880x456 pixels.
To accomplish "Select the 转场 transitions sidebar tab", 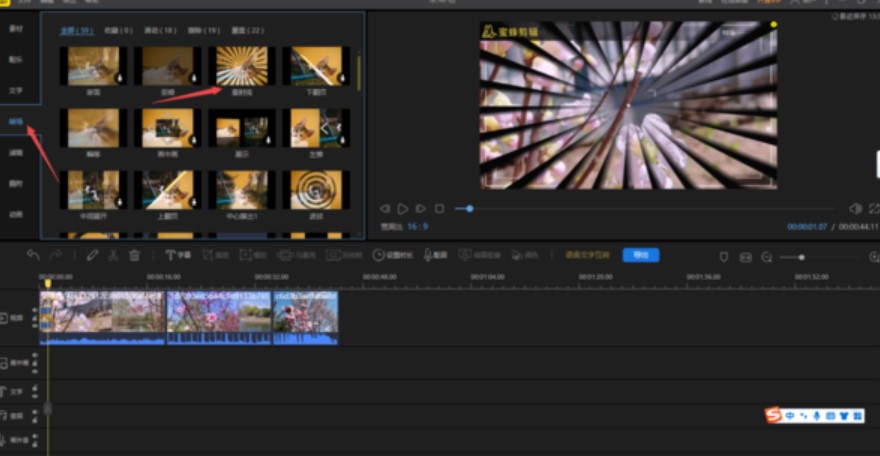I will [x=16, y=121].
